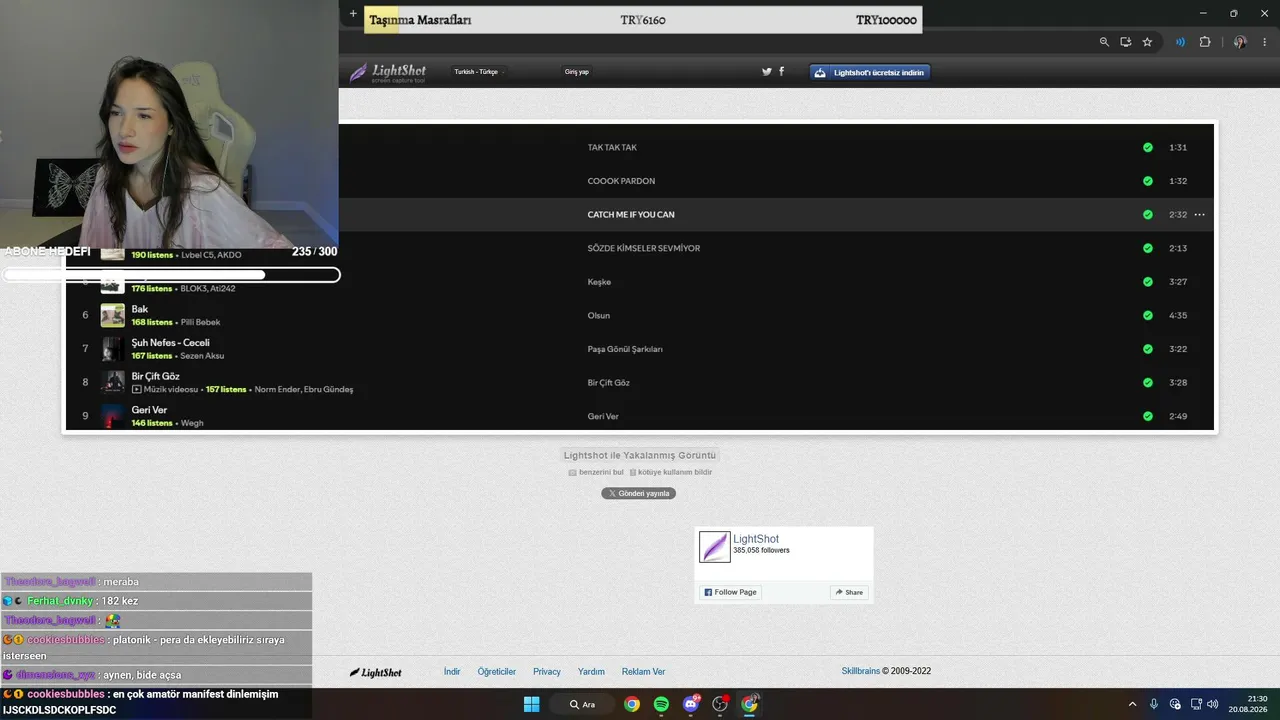
Task: Click the ABONE HEDEFİ progress bar
Action: (171, 274)
